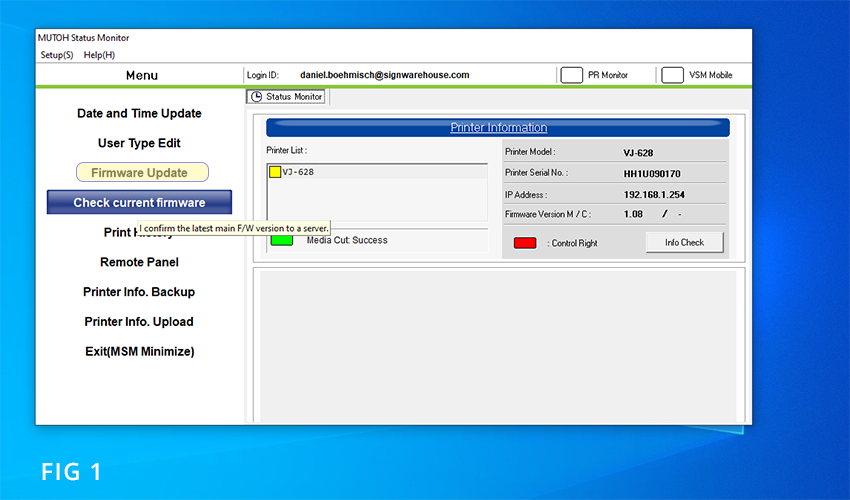This screenshot has width=850, height=500.
Task: Click the firmware version value 1.08
Action: tap(633, 214)
